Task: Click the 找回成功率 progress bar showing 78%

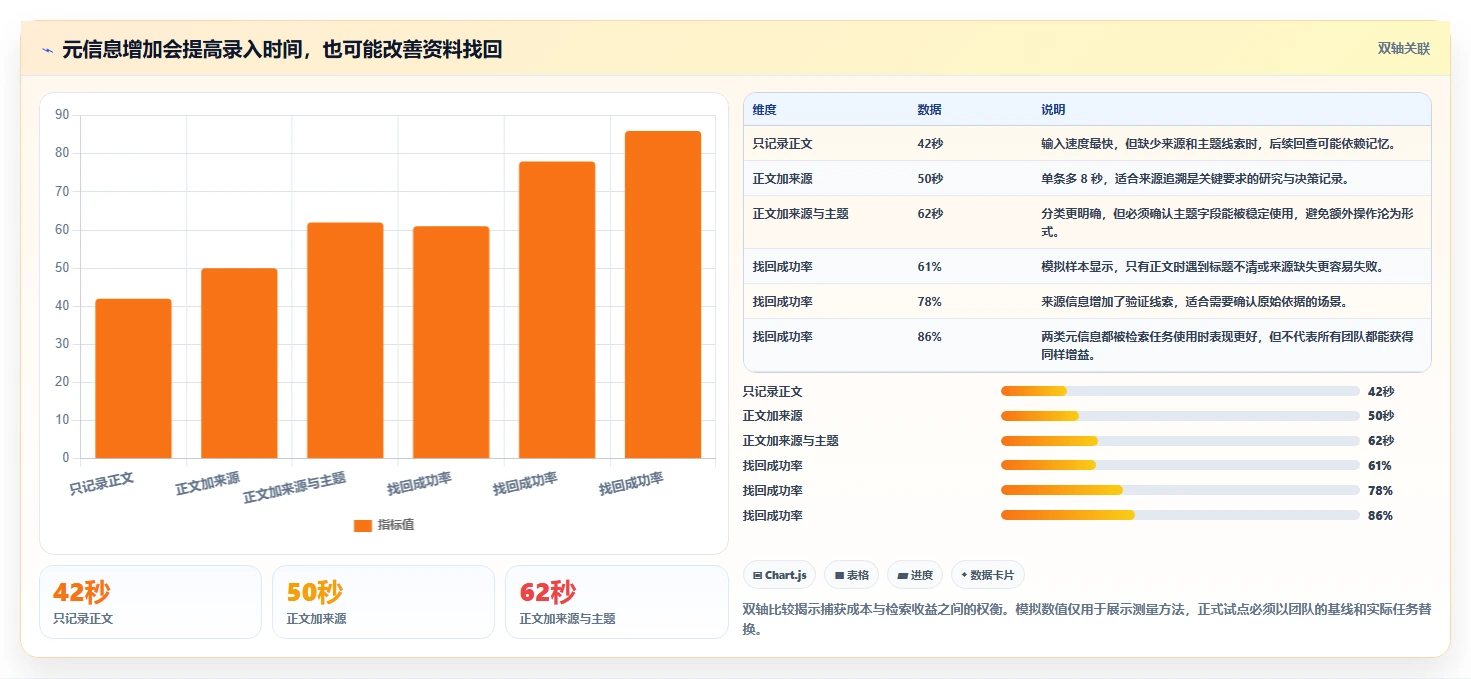Action: (x=1180, y=490)
